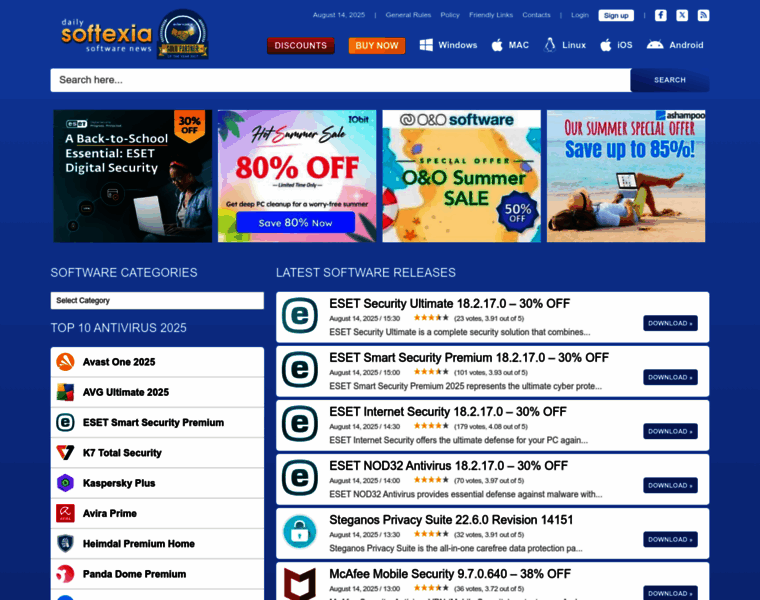Open the Ashampoo summer special offer banner
This screenshot has width=760, height=600.
pos(626,176)
